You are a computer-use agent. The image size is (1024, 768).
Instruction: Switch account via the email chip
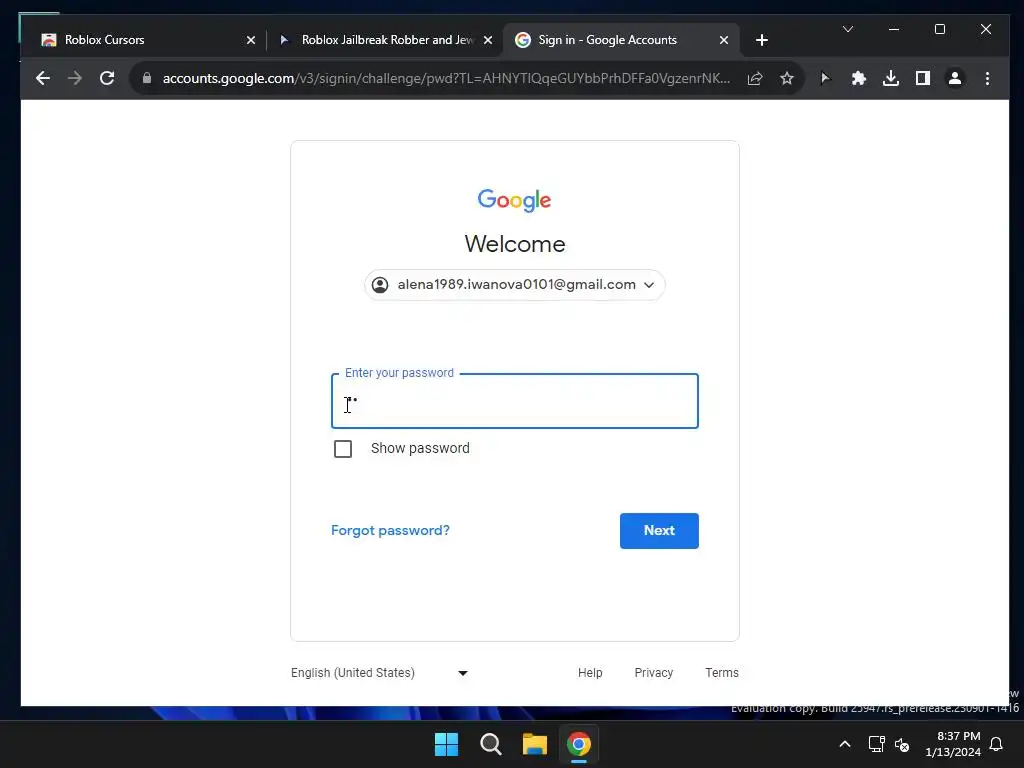(x=515, y=285)
